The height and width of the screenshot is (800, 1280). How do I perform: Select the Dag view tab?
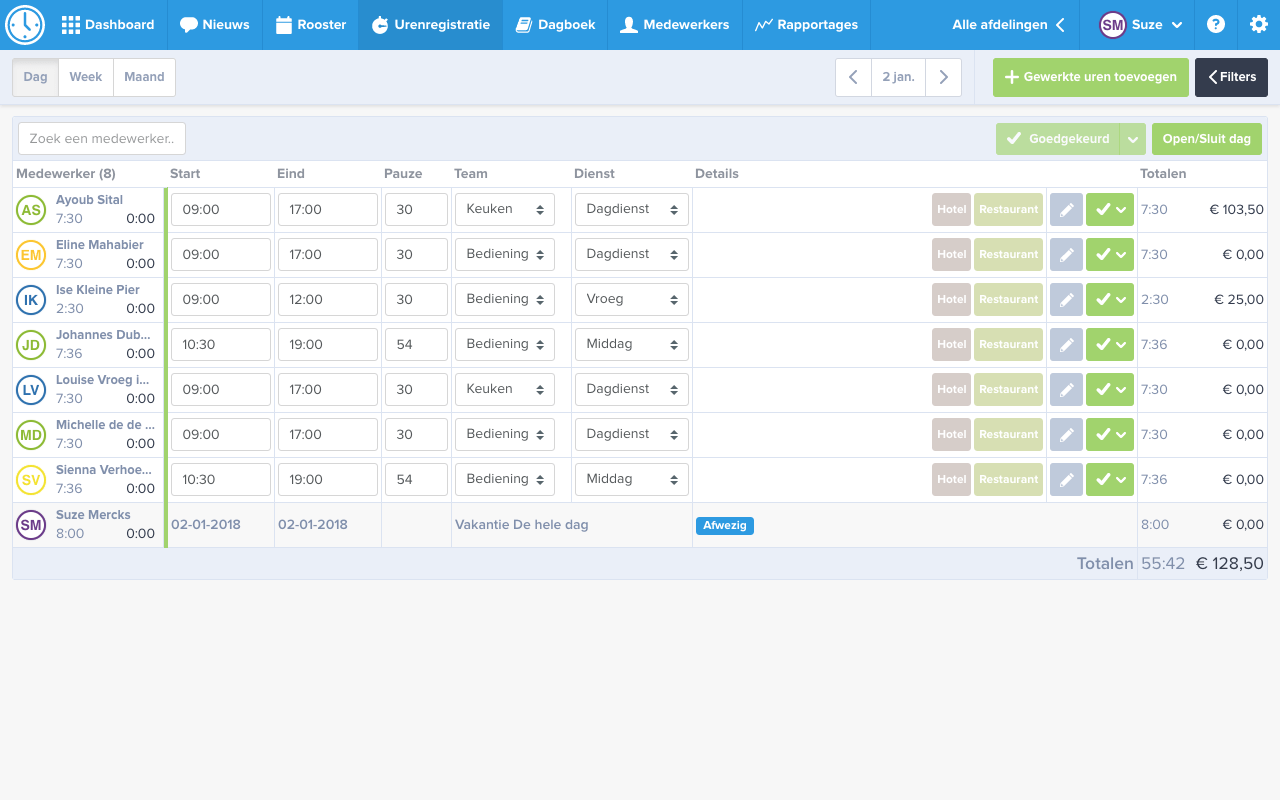(35, 77)
